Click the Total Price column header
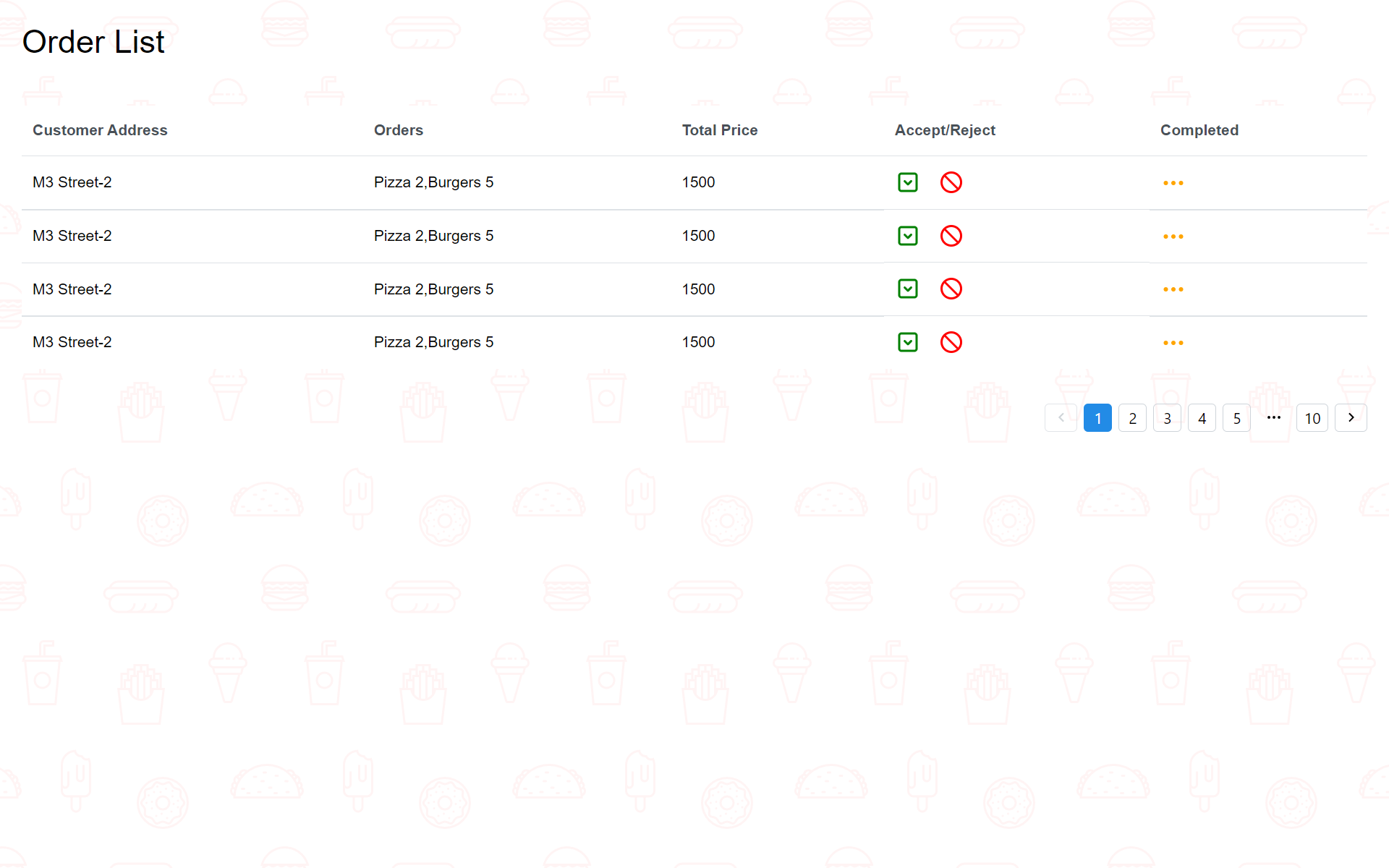 click(719, 130)
